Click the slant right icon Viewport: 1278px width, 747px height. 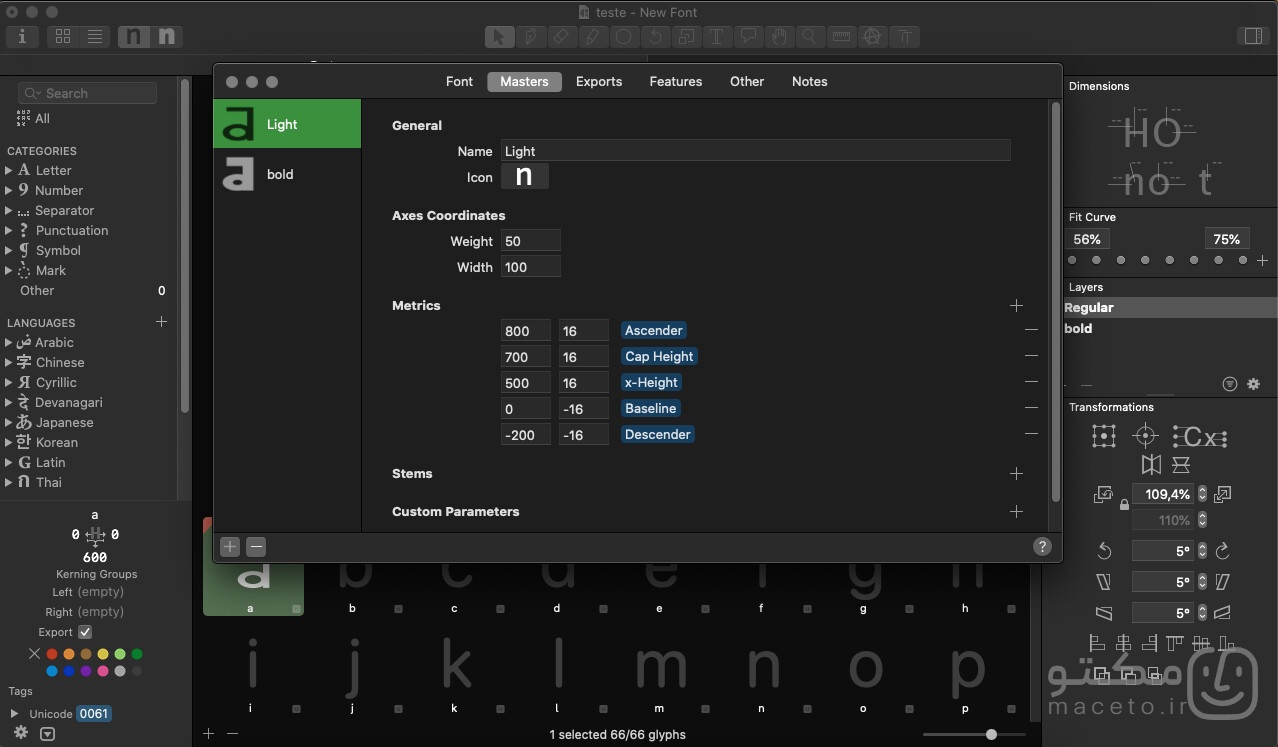(1223, 582)
